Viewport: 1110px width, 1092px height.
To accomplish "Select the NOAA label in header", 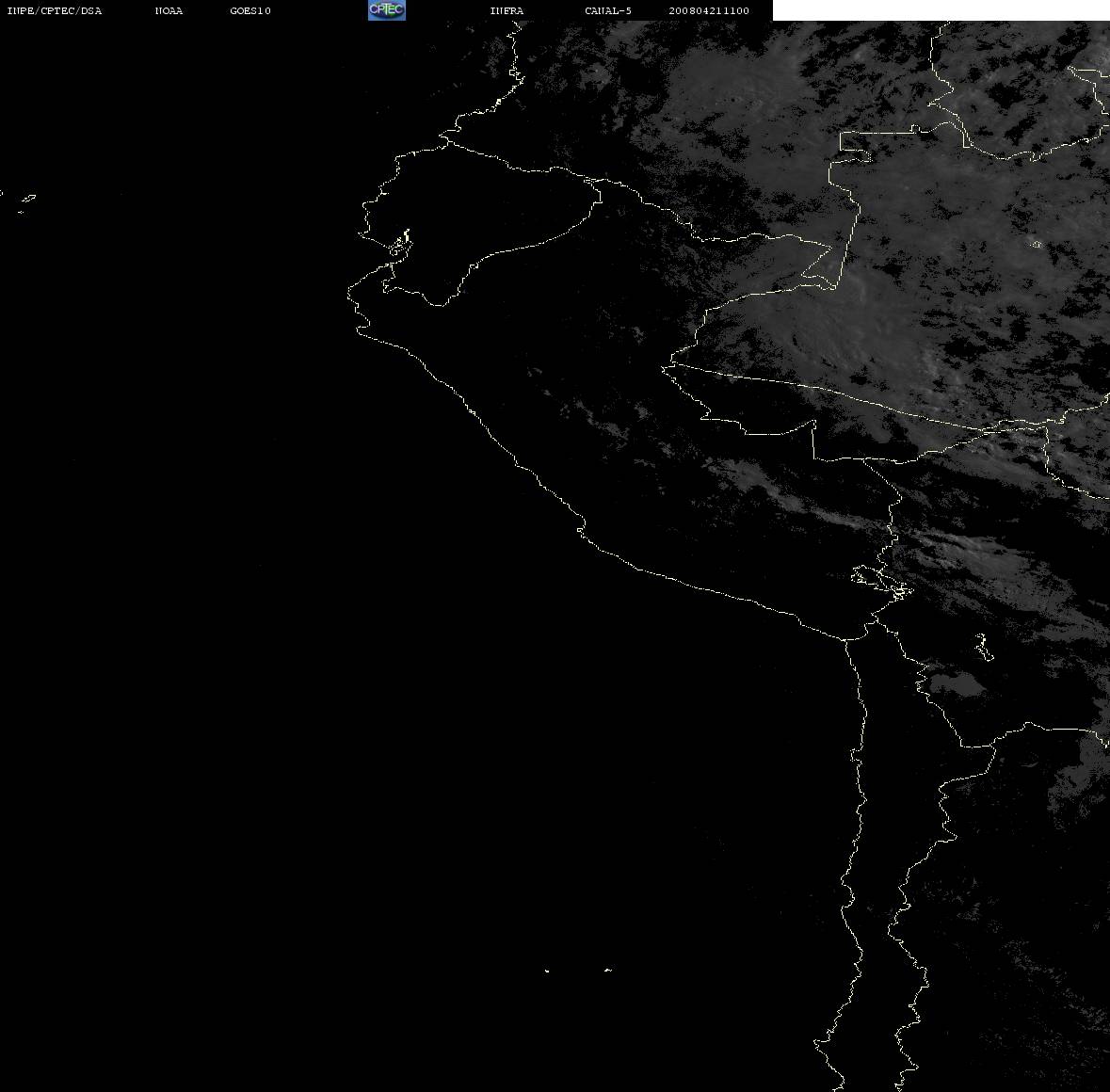I will (x=169, y=10).
